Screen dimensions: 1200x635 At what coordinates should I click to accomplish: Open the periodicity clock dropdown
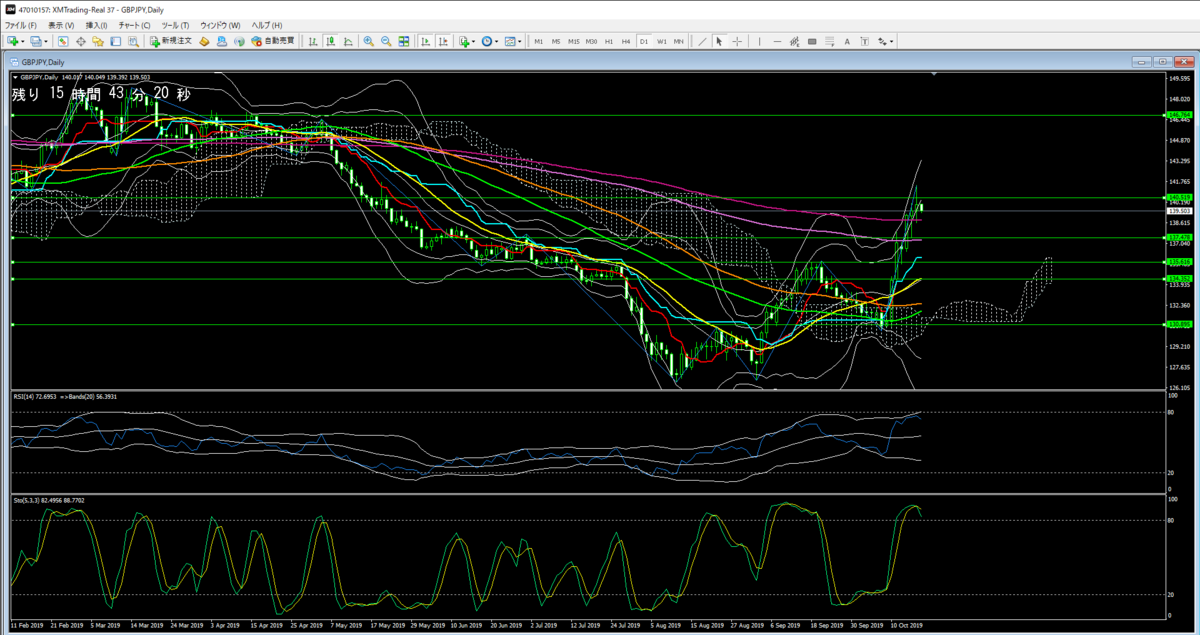tap(496, 41)
